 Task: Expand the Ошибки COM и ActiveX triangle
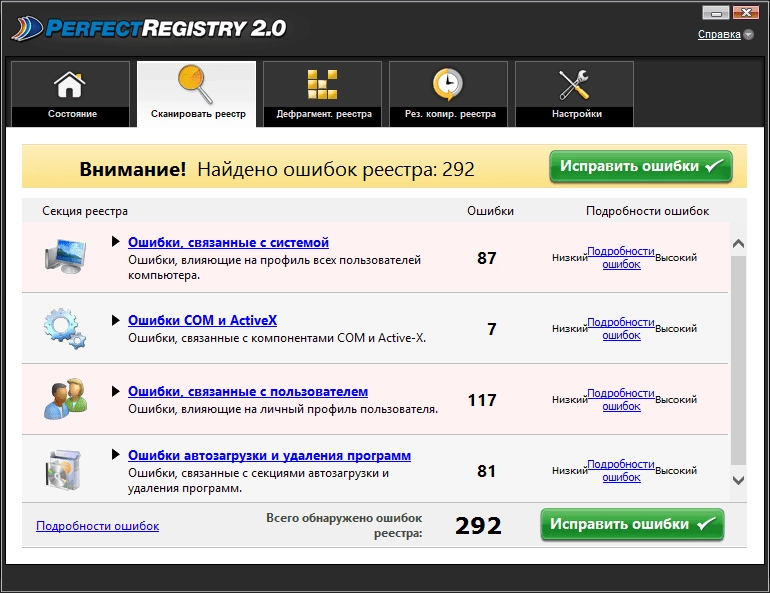115,320
